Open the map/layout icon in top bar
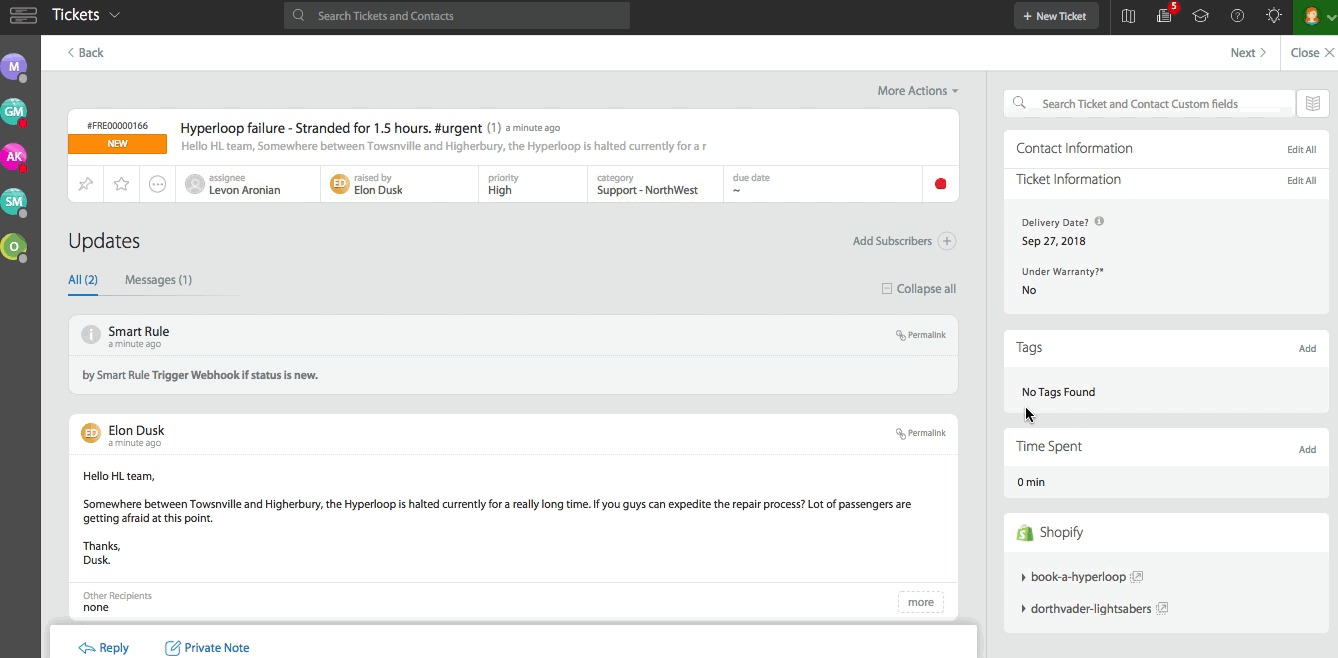Viewport: 1338px width, 658px height. coord(1128,16)
